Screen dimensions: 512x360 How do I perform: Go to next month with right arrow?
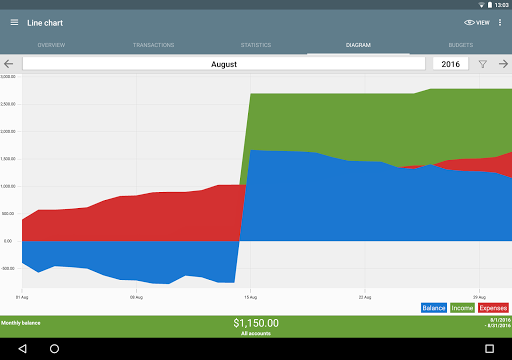pos(503,64)
